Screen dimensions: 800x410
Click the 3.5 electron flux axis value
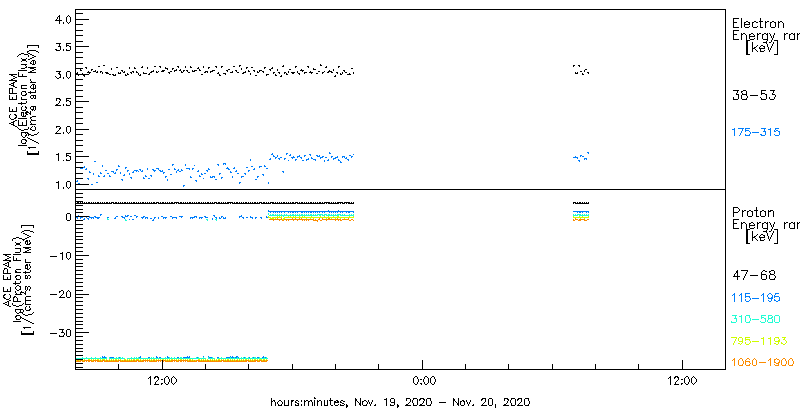click(x=63, y=46)
